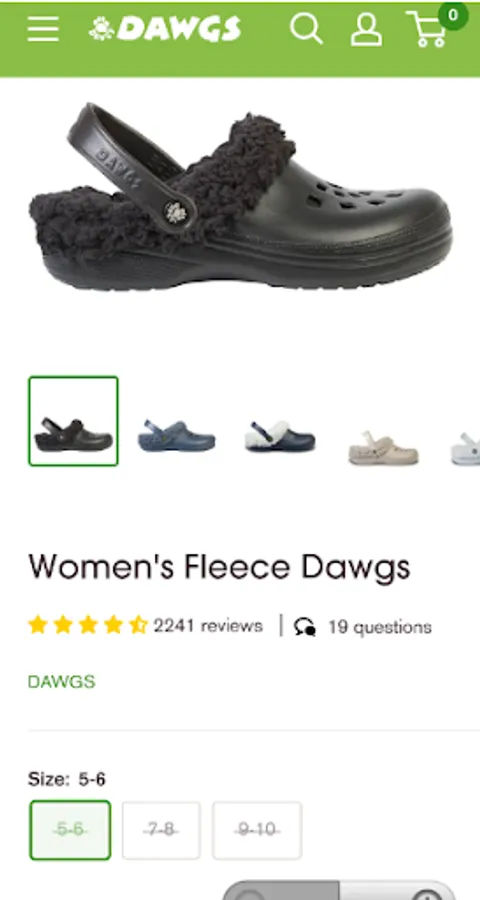Click the large black fleece clog image
This screenshot has width=480, height=900.
click(x=240, y=196)
